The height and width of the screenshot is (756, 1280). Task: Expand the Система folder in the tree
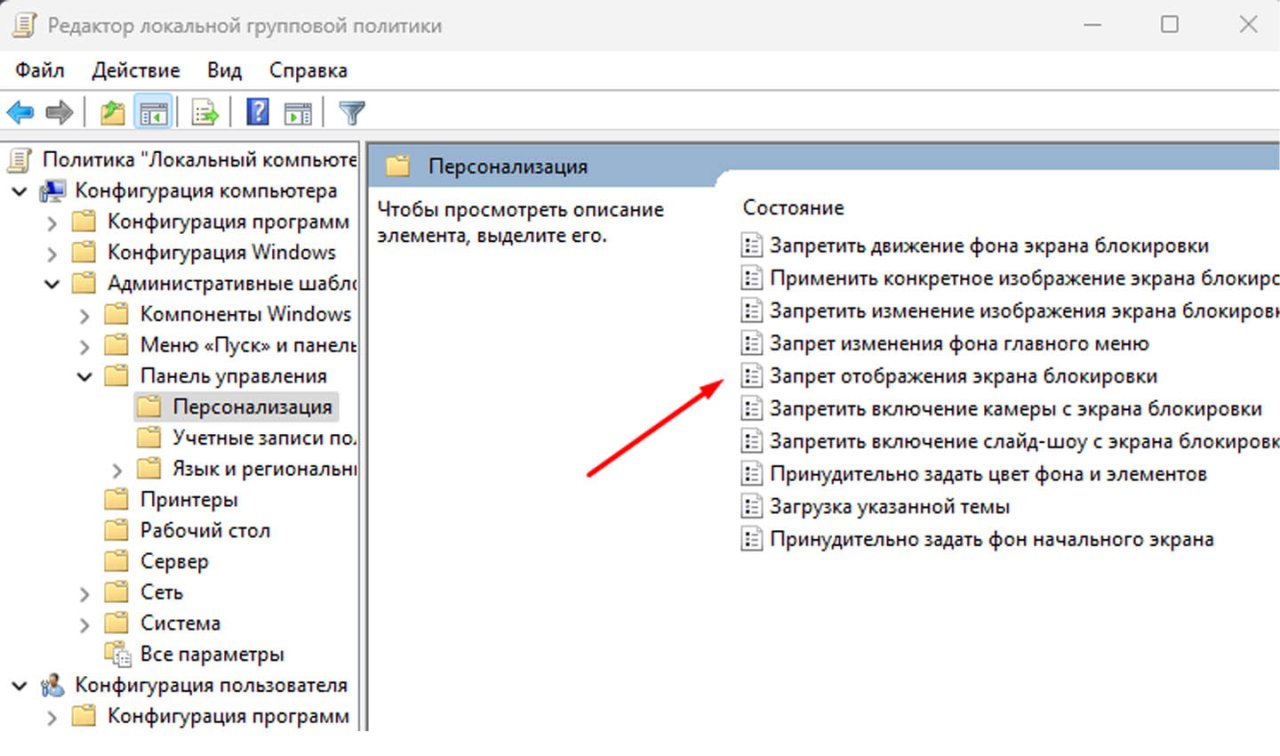tap(85, 624)
